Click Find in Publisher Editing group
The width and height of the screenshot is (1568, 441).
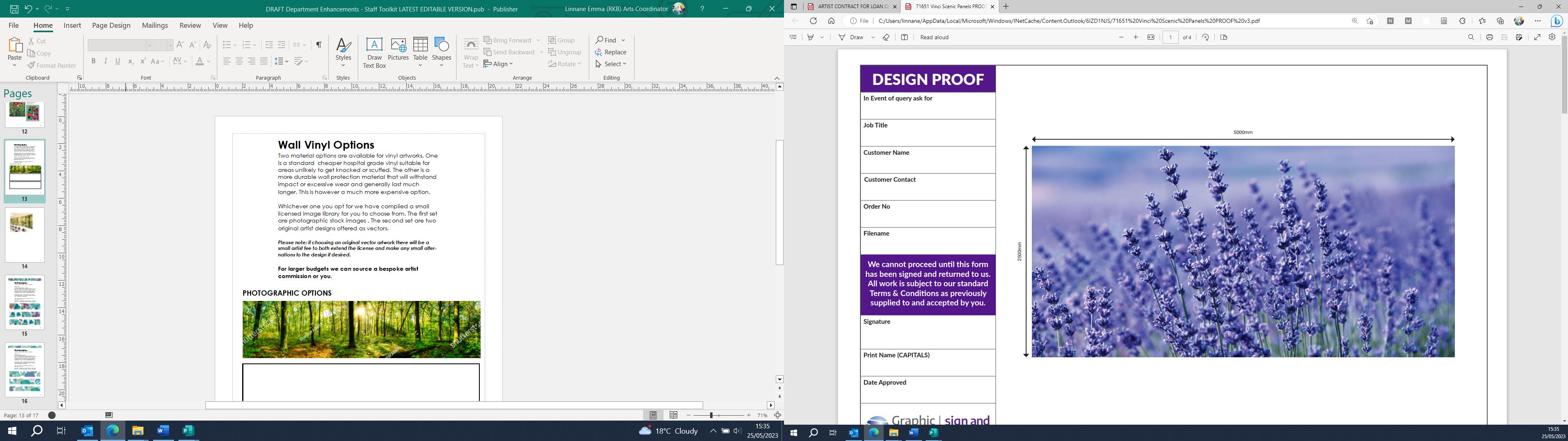[606, 40]
